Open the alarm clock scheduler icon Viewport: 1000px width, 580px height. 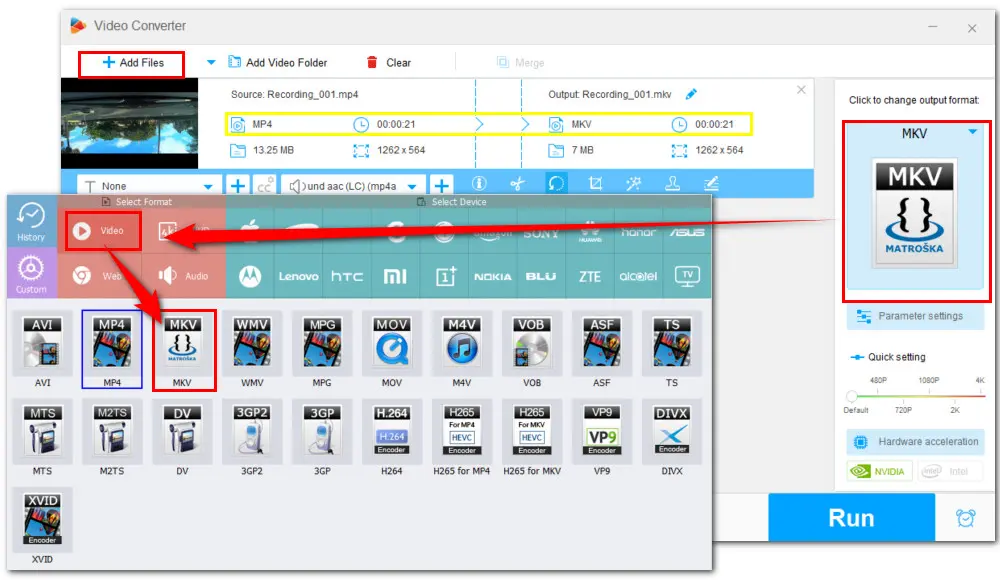click(x=966, y=518)
